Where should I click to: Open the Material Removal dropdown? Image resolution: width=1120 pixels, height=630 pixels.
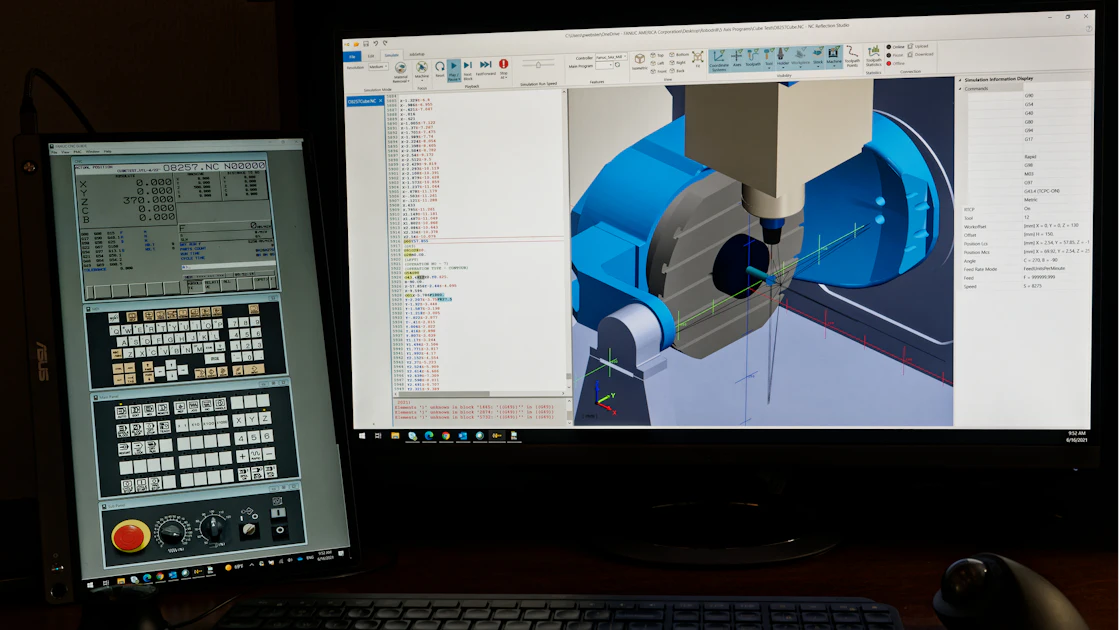[401, 71]
